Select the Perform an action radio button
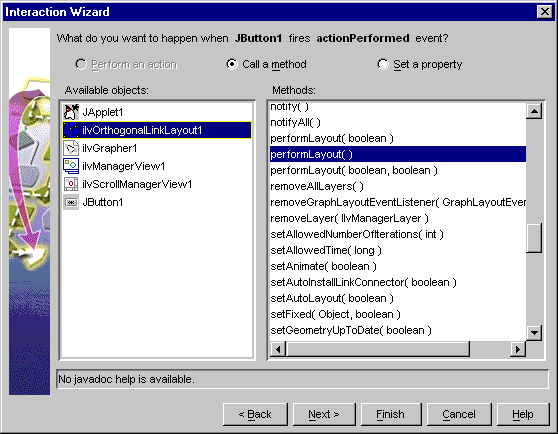 click(x=81, y=64)
